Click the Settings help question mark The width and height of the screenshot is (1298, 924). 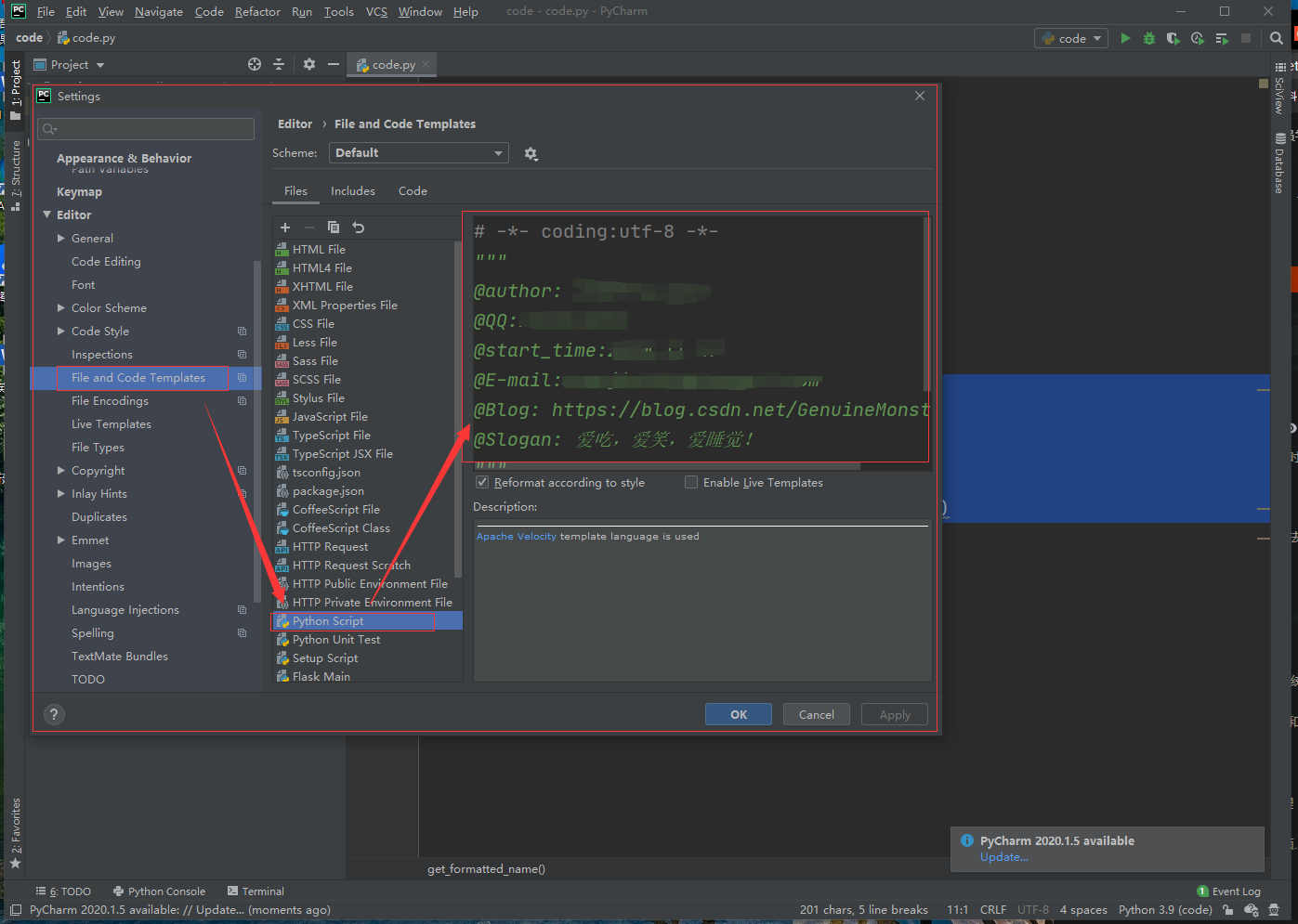(x=54, y=714)
